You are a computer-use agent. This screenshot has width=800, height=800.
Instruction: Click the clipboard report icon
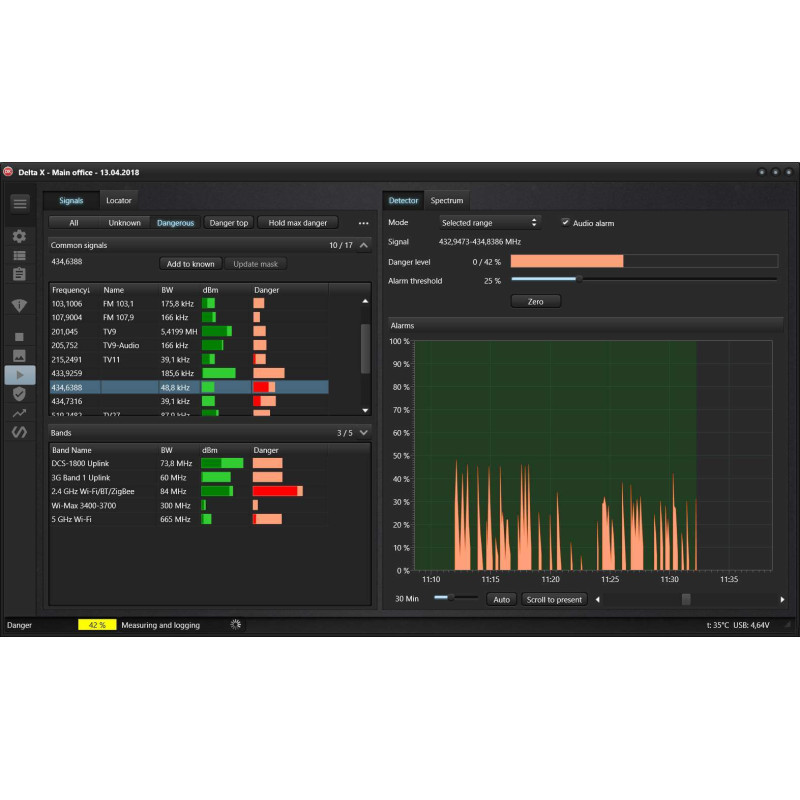(19, 274)
